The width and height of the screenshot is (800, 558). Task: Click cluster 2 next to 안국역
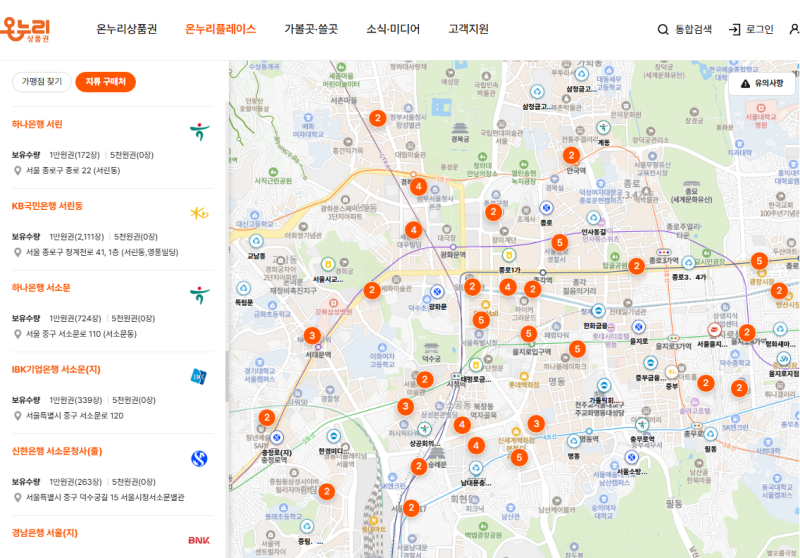571,156
